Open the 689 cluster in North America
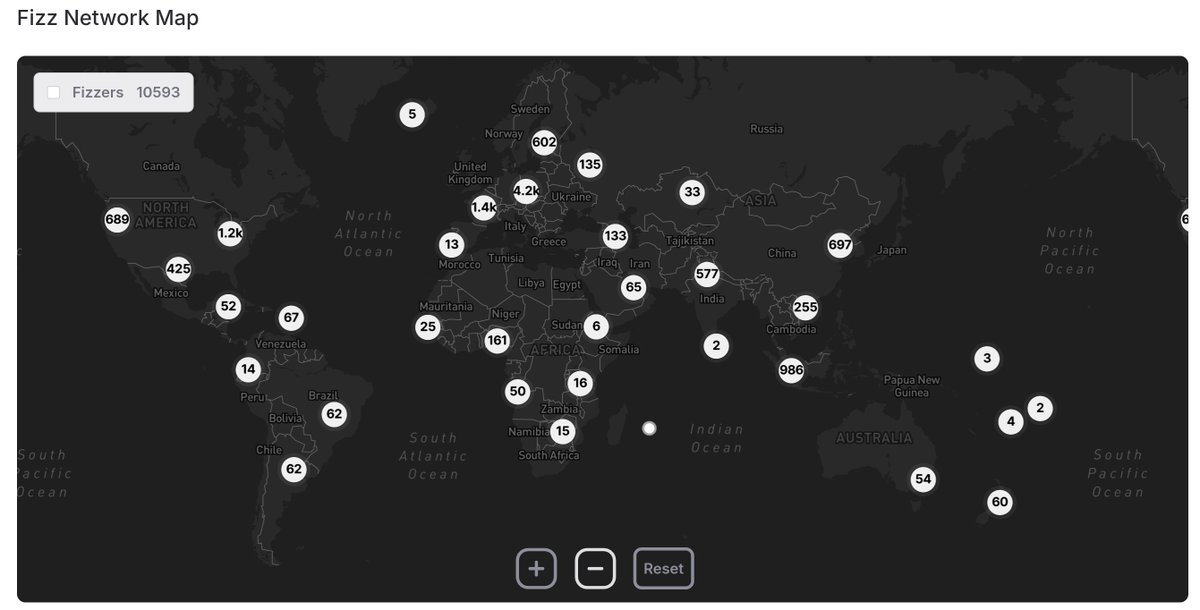Screen dimensions: 1200x610 click(x=117, y=219)
